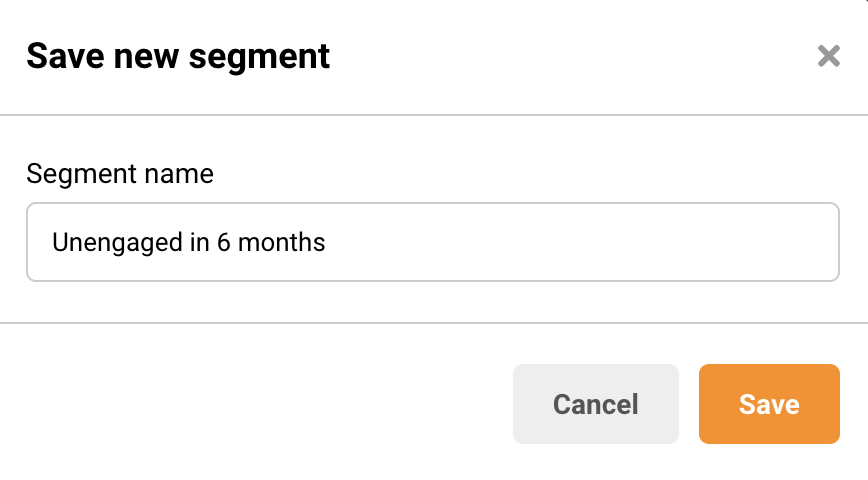The height and width of the screenshot is (480, 868).
Task: Save the new segment with orange button
Action: 768,404
